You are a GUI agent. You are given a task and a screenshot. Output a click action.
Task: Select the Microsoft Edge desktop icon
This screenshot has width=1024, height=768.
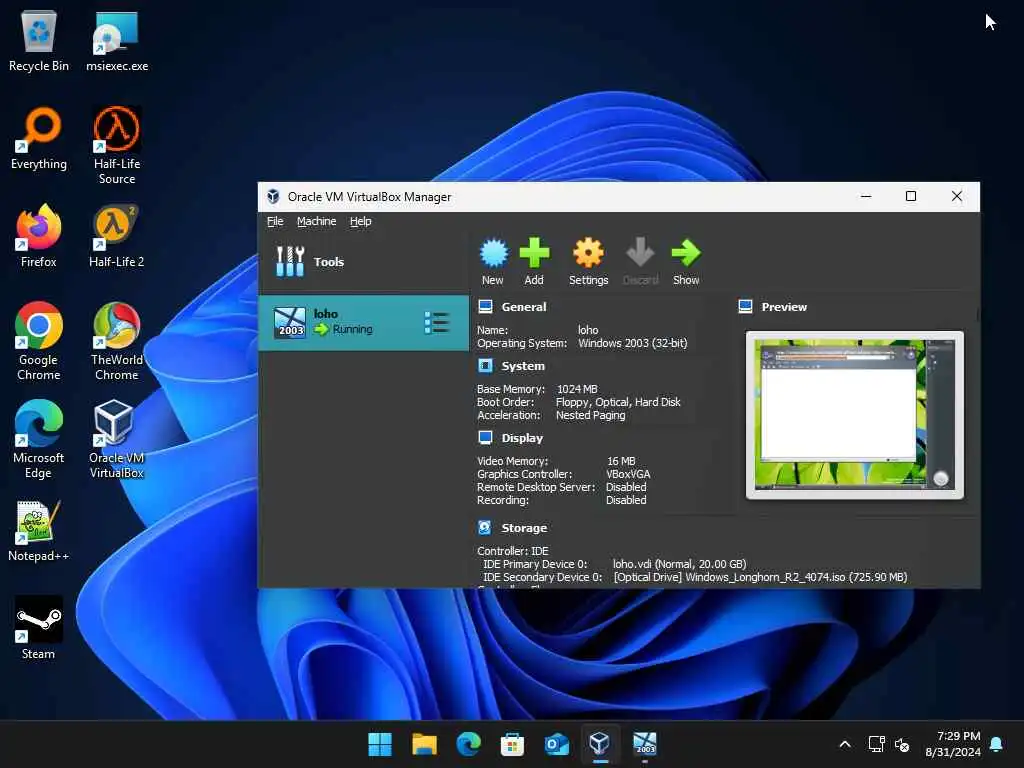[x=39, y=440]
